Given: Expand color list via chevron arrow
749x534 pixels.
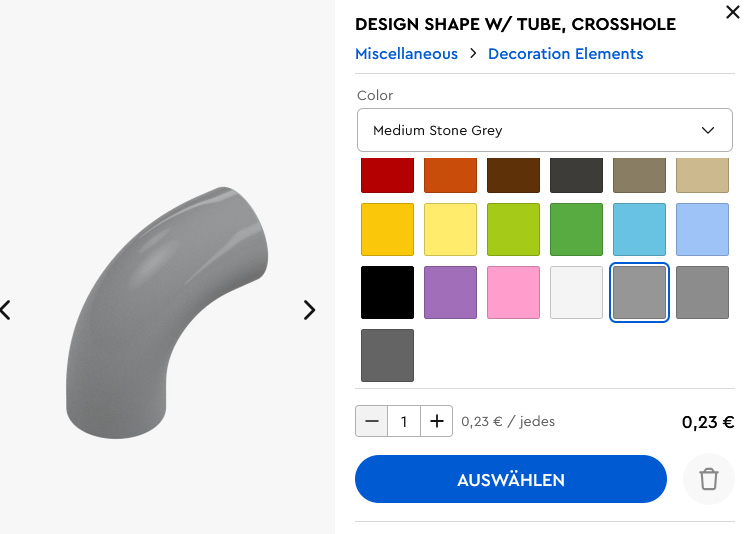Looking at the screenshot, I should (x=707, y=130).
